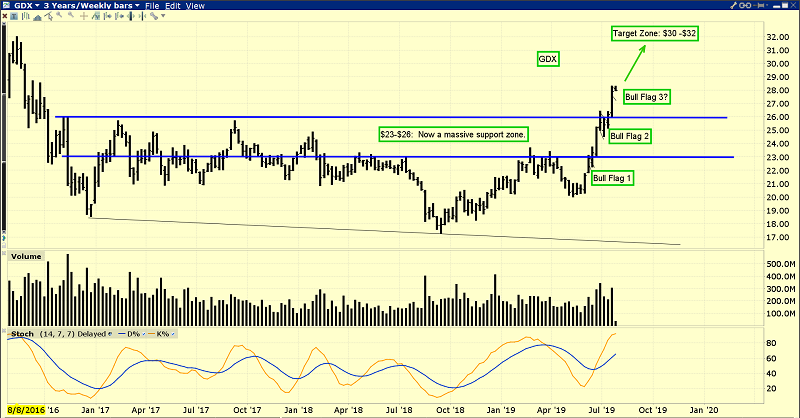
Task: Activate the crosshair cursor tool
Action: [84, 16]
